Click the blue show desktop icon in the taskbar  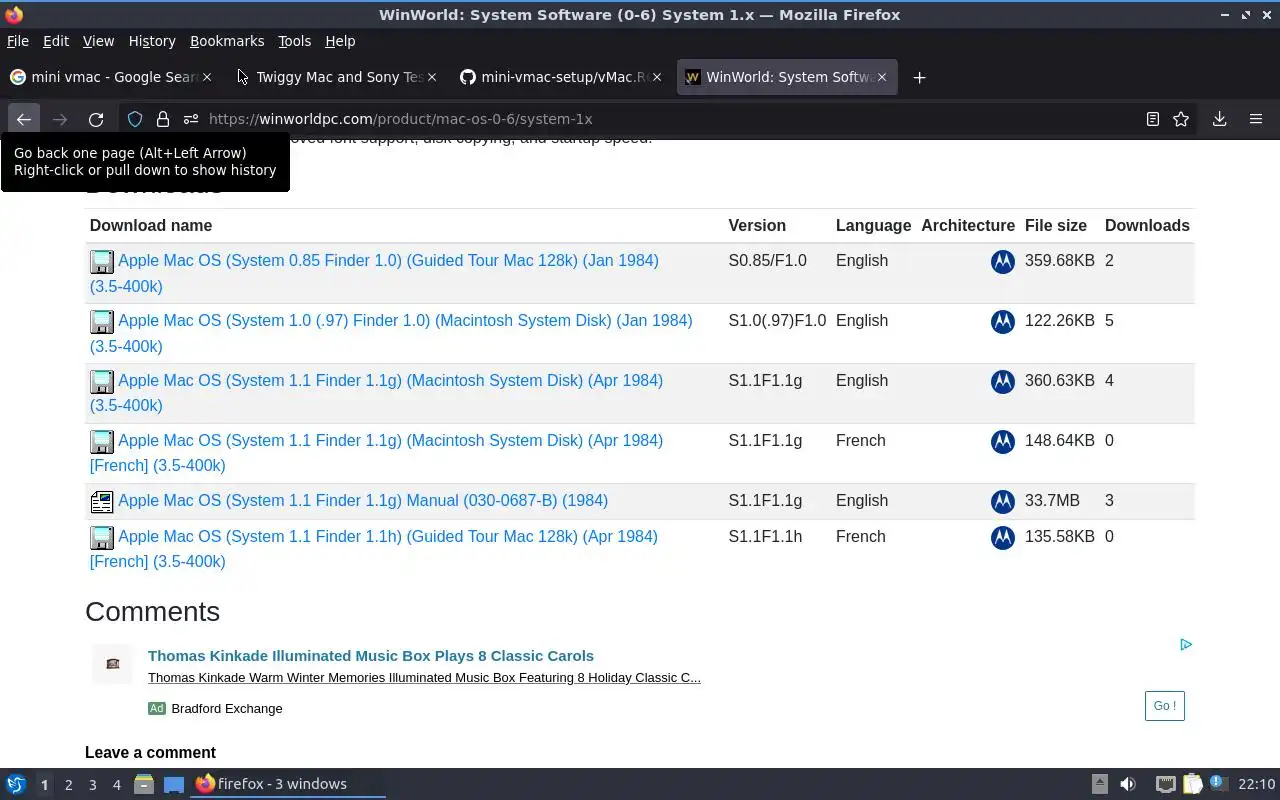174,784
